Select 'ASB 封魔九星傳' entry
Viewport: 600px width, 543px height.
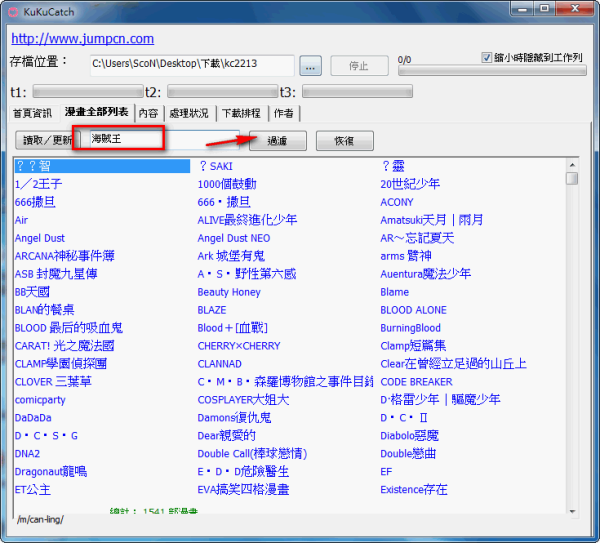[x=56, y=274]
